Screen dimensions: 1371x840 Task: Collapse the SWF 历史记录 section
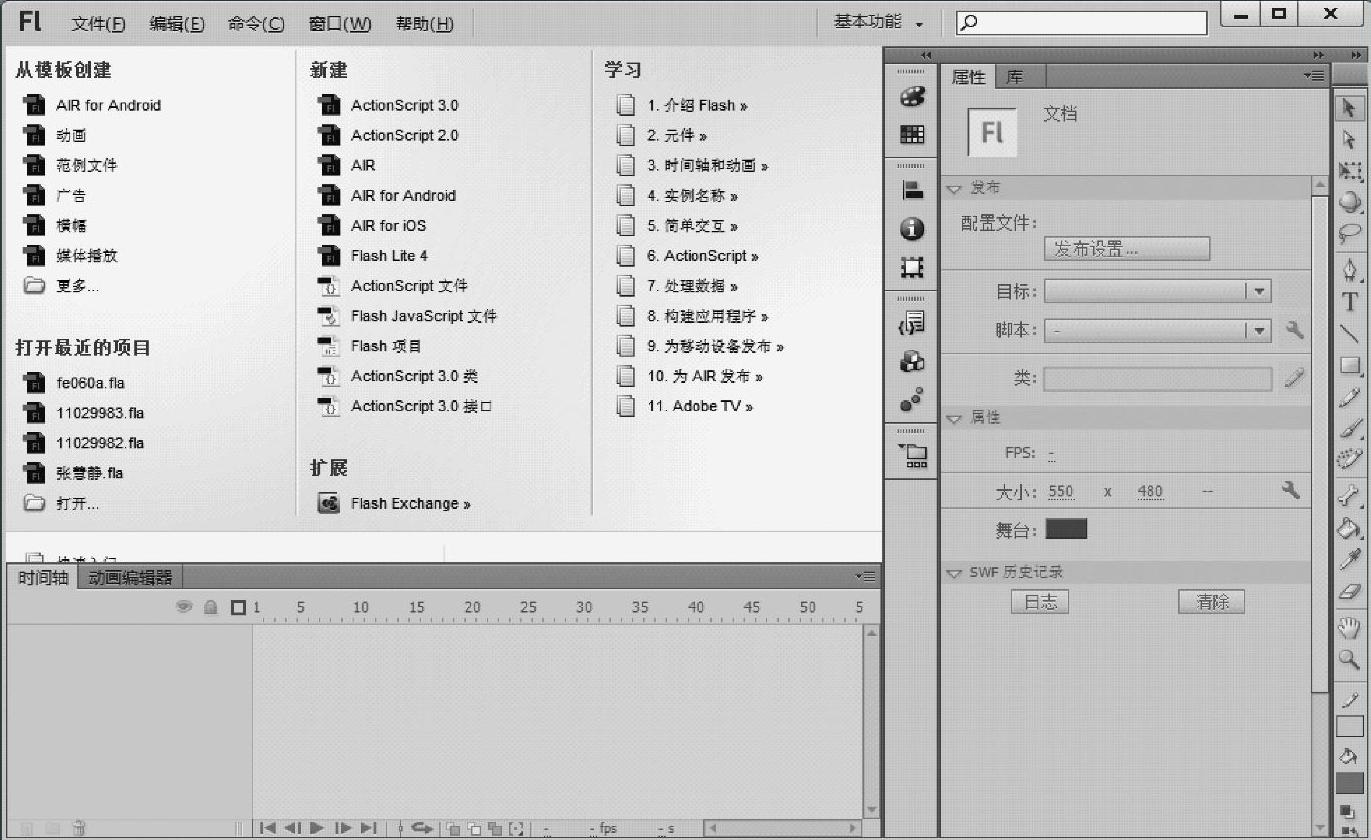point(954,573)
